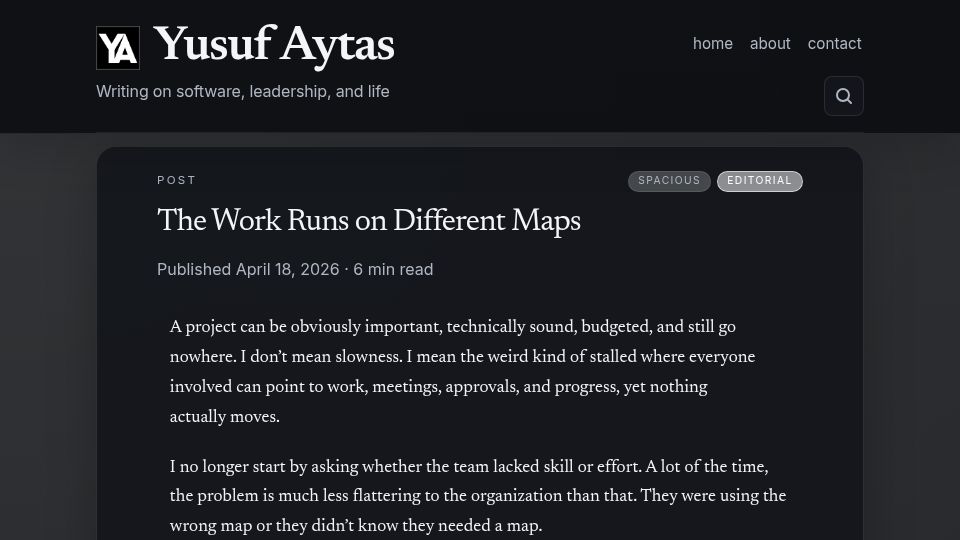960x540 pixels.
Task: Click the paragraph starting I no longer start
Action: (478, 496)
